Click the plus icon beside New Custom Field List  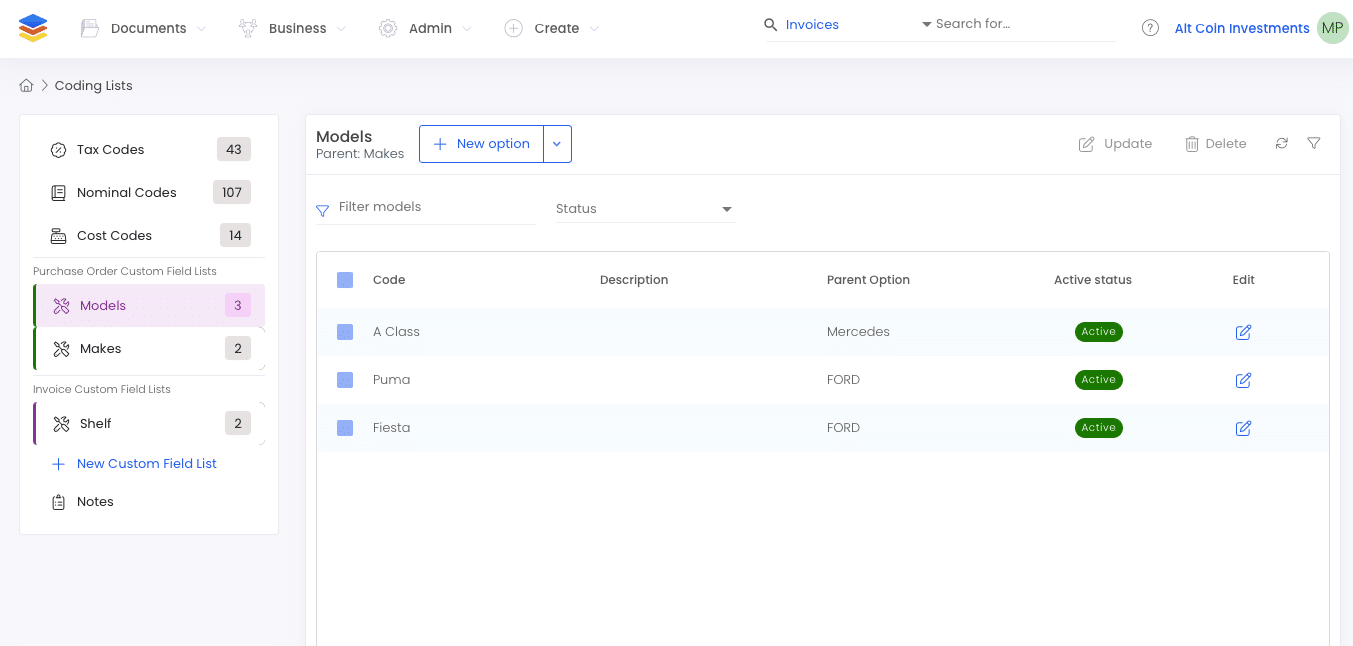(x=59, y=464)
